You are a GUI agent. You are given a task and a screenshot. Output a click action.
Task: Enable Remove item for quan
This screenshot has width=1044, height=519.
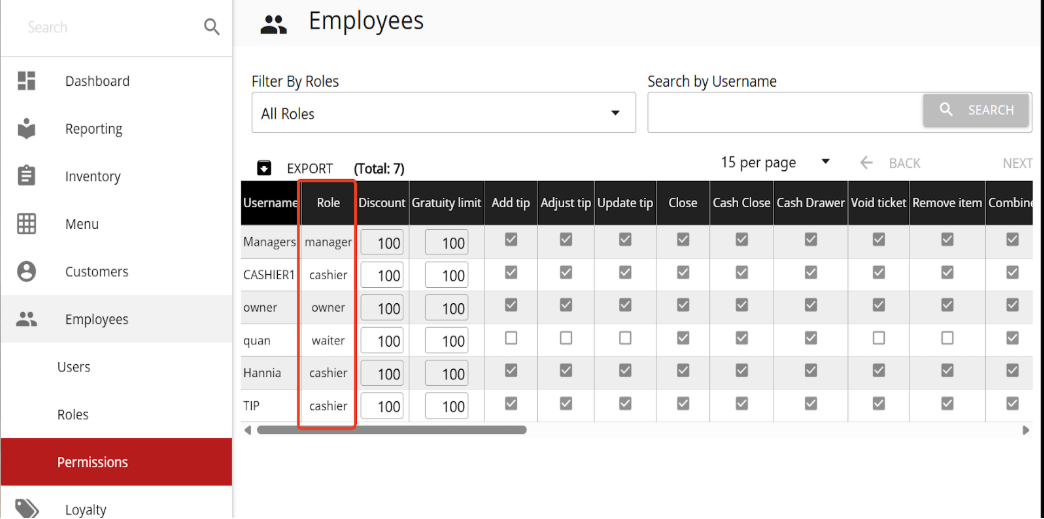click(947, 338)
